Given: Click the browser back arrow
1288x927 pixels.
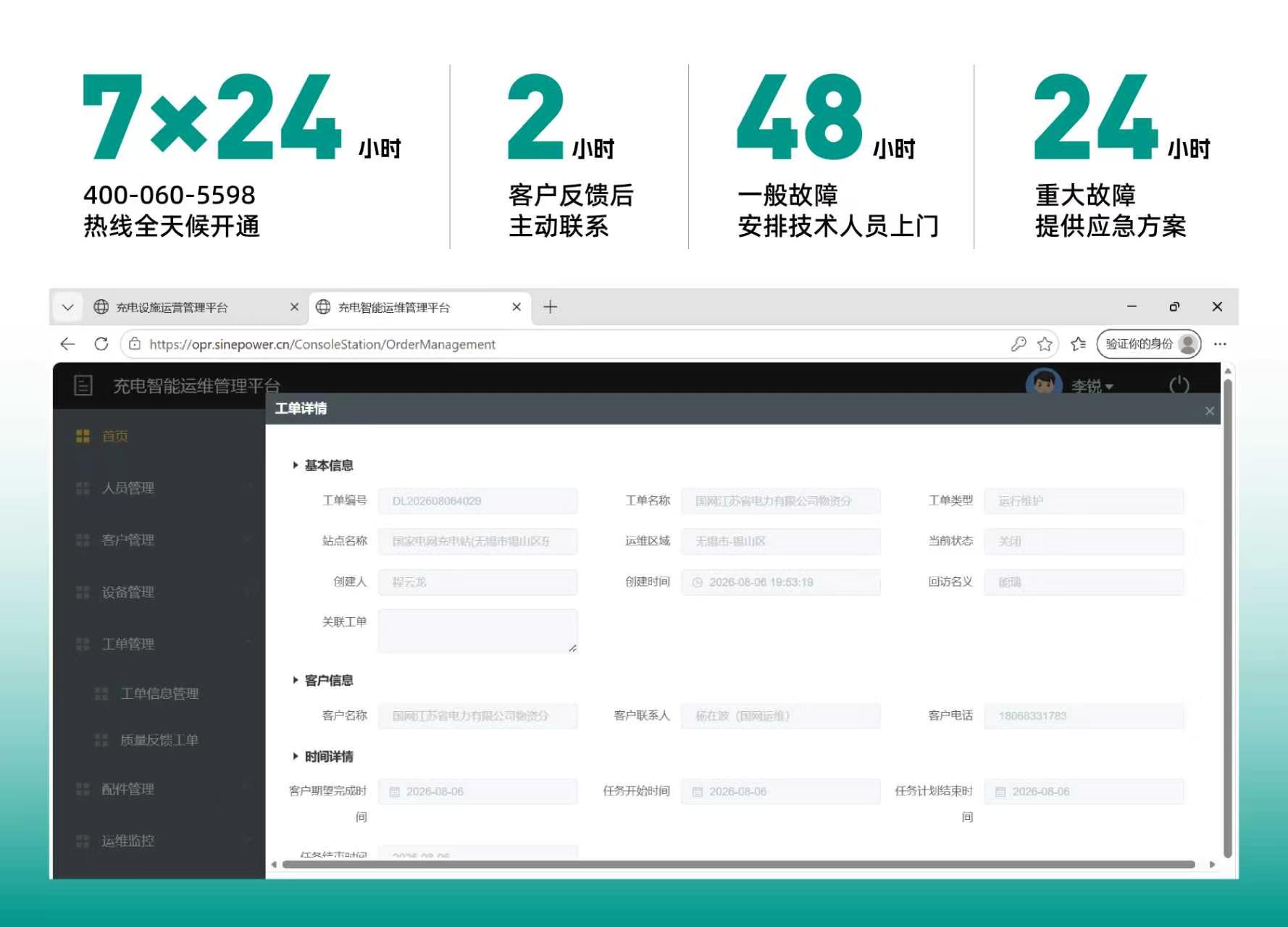Looking at the screenshot, I should (67, 344).
